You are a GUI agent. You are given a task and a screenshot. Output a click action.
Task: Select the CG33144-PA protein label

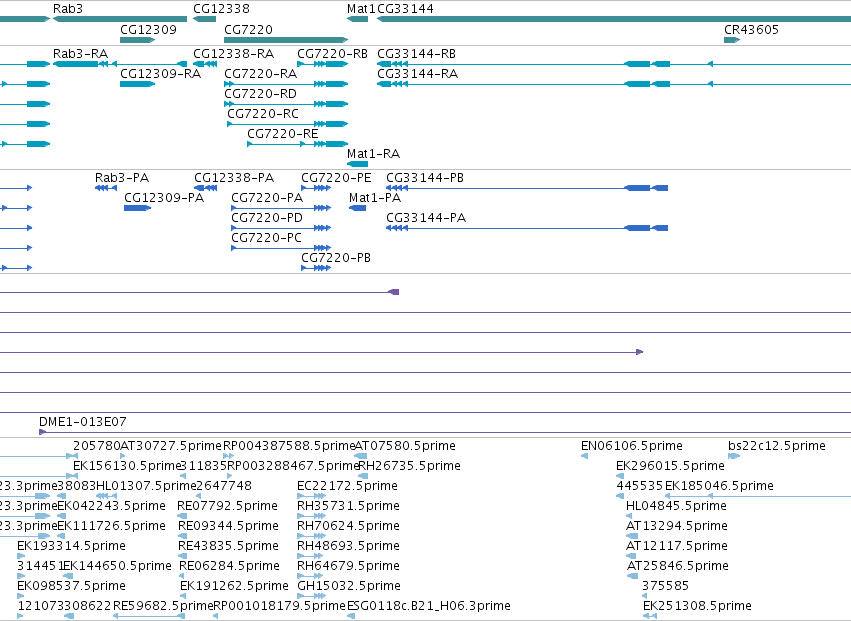(426, 218)
